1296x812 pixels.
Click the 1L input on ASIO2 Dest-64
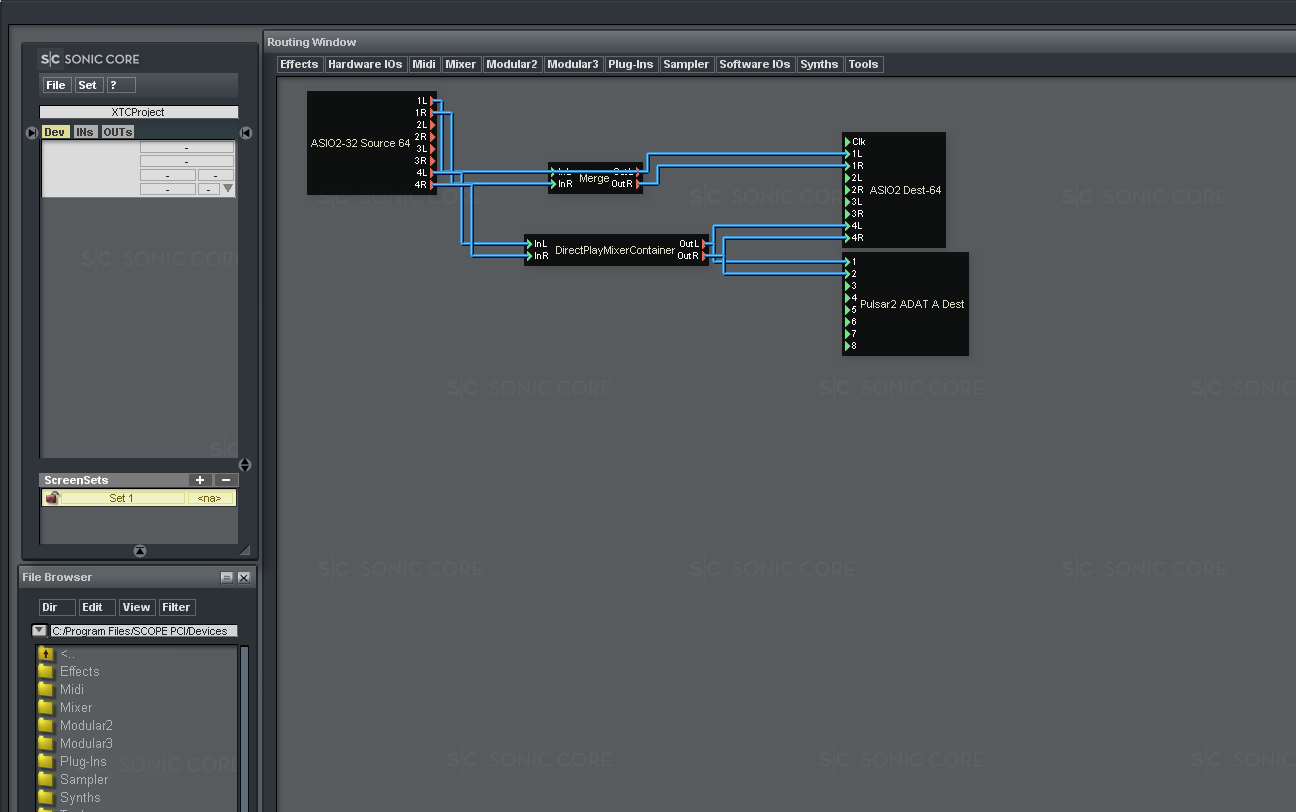pyautogui.click(x=848, y=154)
